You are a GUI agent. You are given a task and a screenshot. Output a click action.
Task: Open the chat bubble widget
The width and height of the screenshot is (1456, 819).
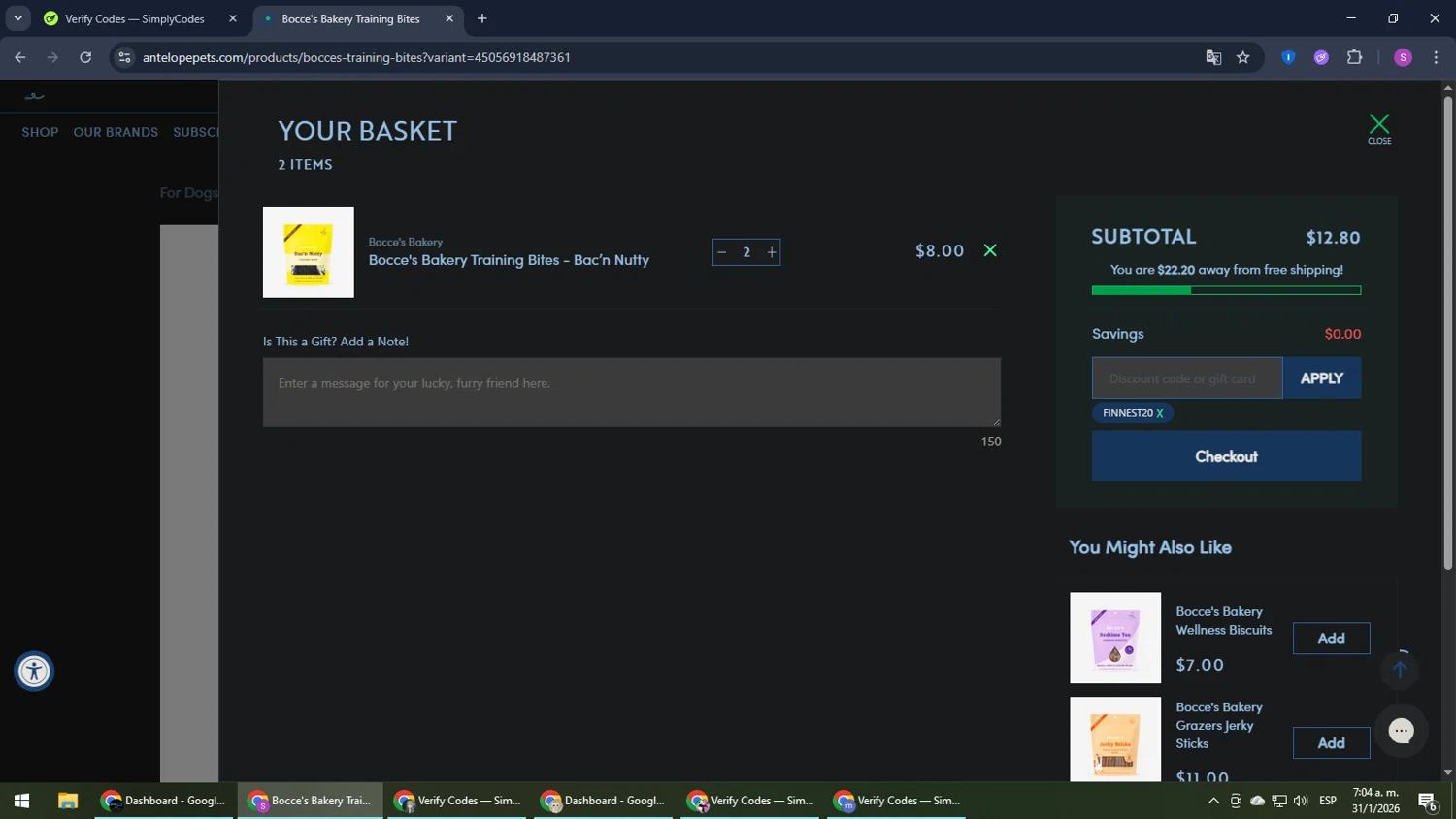(1401, 731)
